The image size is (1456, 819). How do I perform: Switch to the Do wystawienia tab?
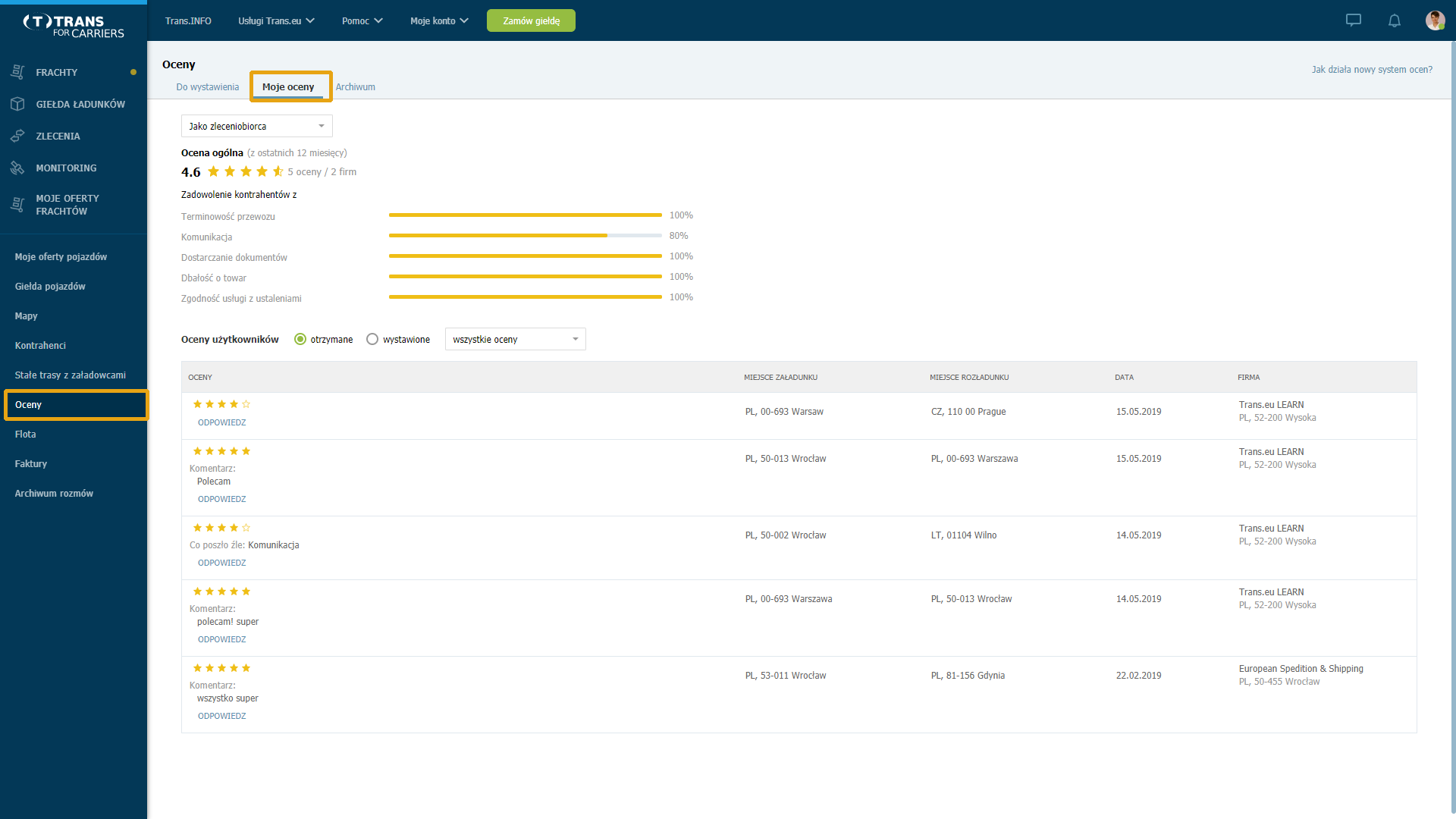coord(207,86)
